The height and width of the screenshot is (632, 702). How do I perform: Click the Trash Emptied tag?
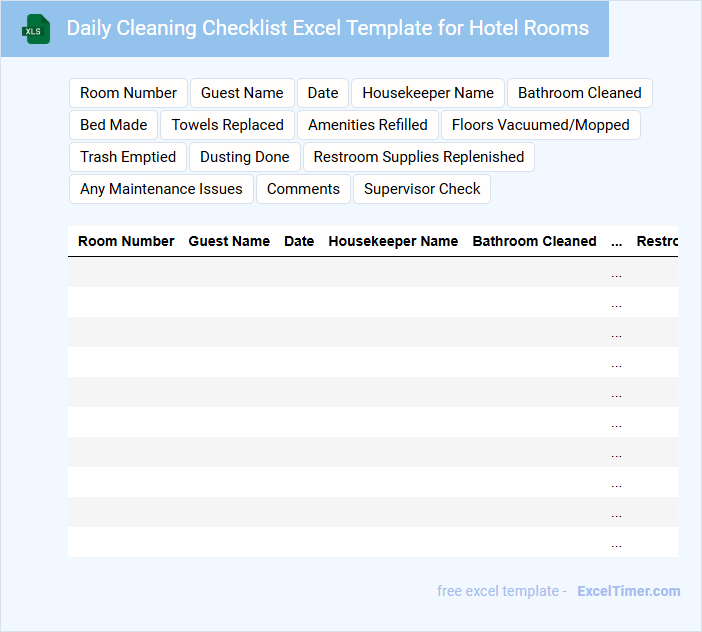pos(127,157)
